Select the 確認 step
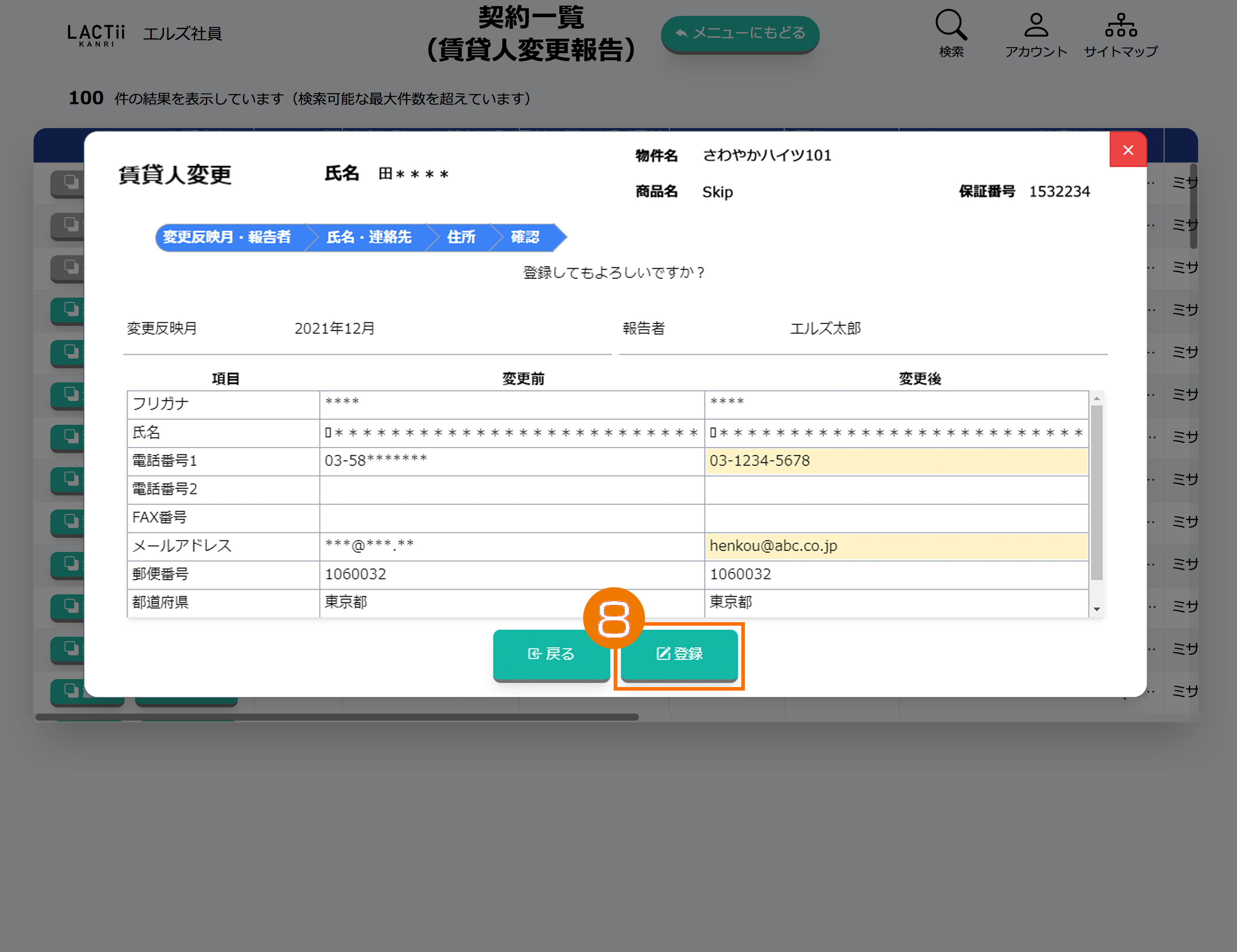Screen dimensions: 1237x952 (x=525, y=237)
